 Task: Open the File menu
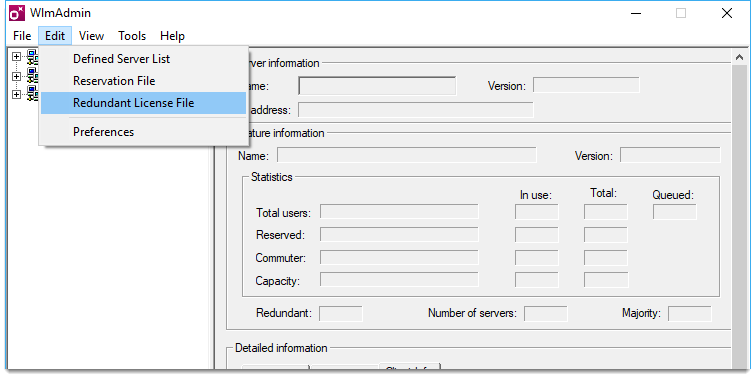pos(22,36)
